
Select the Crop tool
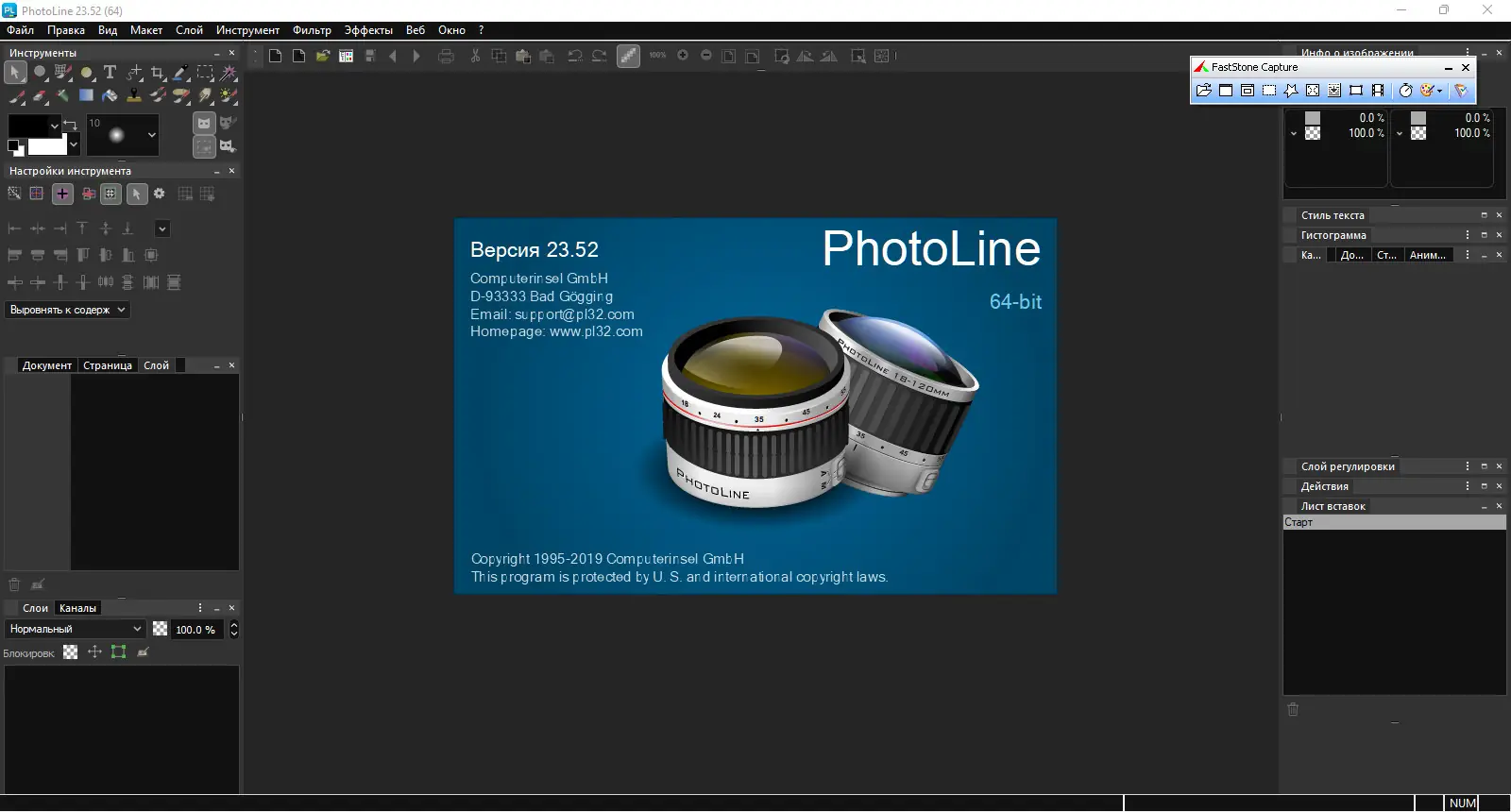pos(158,72)
